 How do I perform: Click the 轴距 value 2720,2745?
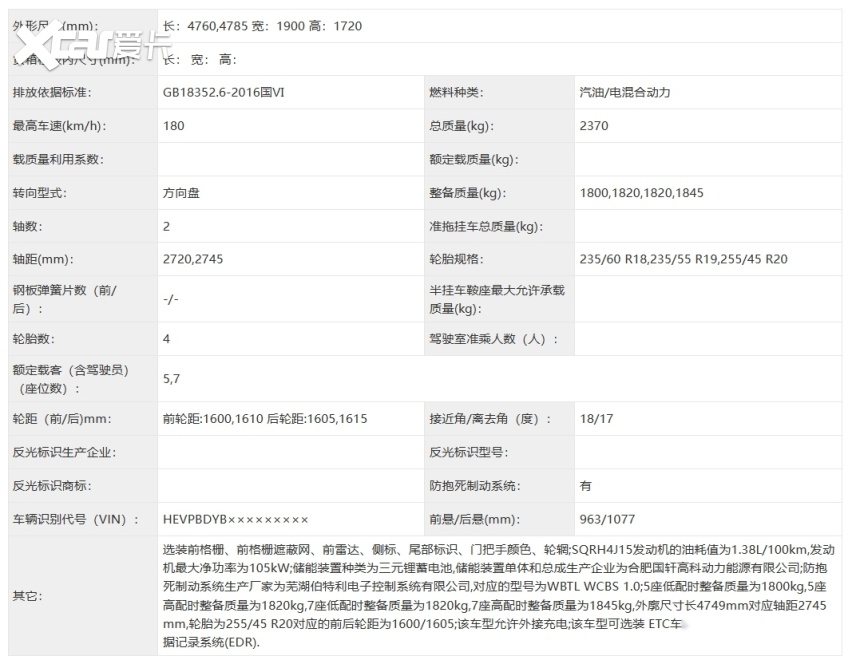click(x=192, y=259)
